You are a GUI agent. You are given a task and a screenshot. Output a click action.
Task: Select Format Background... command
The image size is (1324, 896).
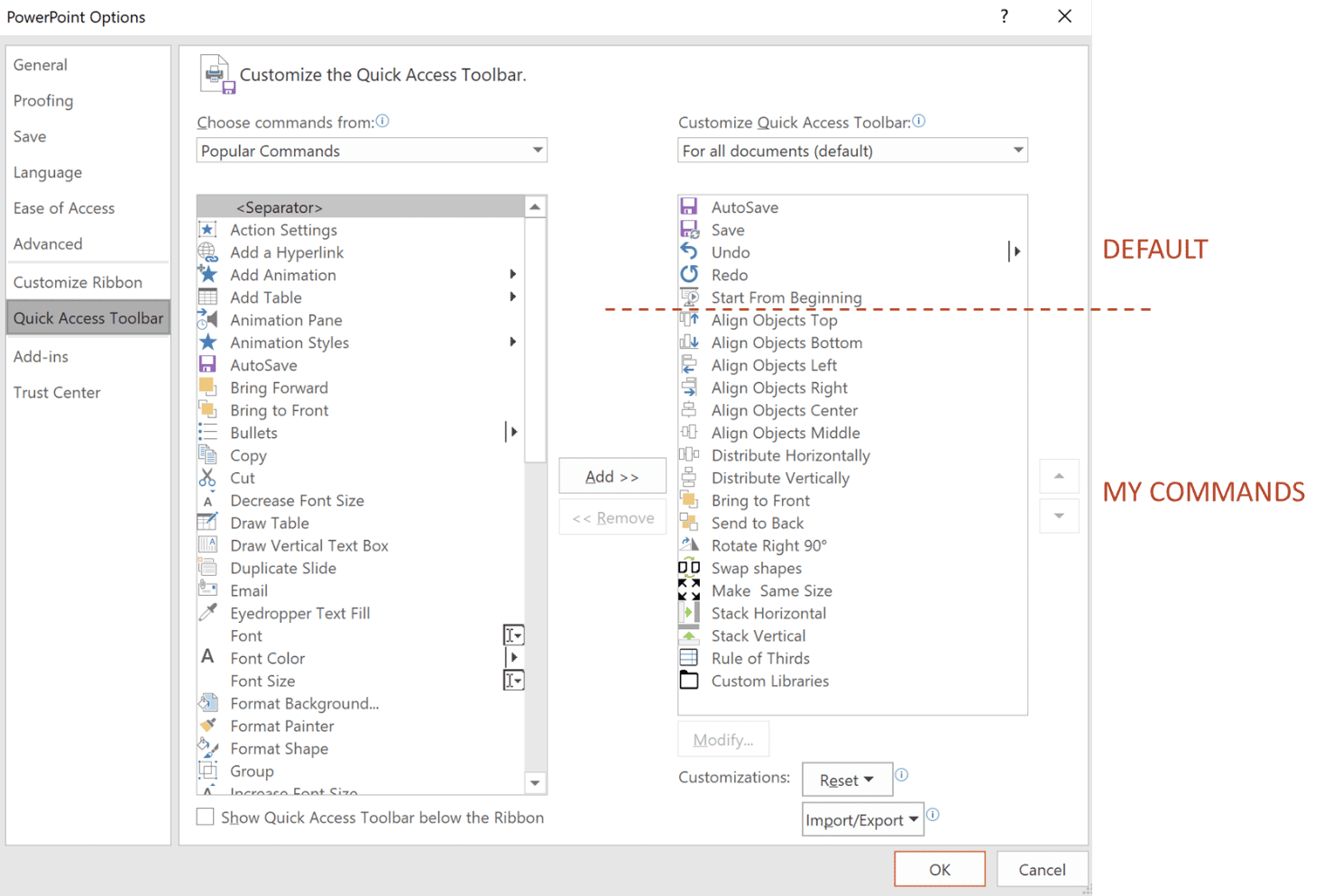click(x=361, y=703)
